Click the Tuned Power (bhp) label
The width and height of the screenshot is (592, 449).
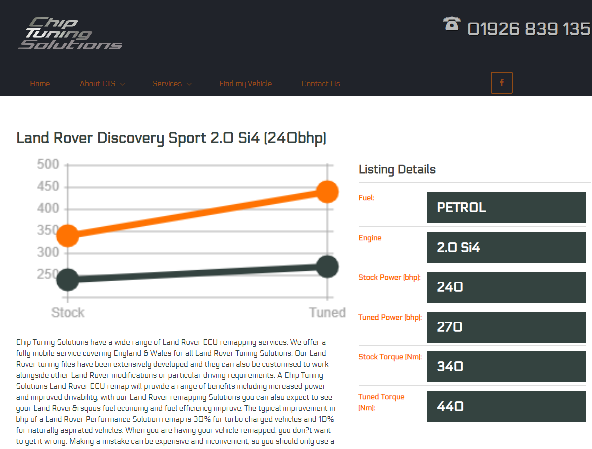tap(390, 317)
